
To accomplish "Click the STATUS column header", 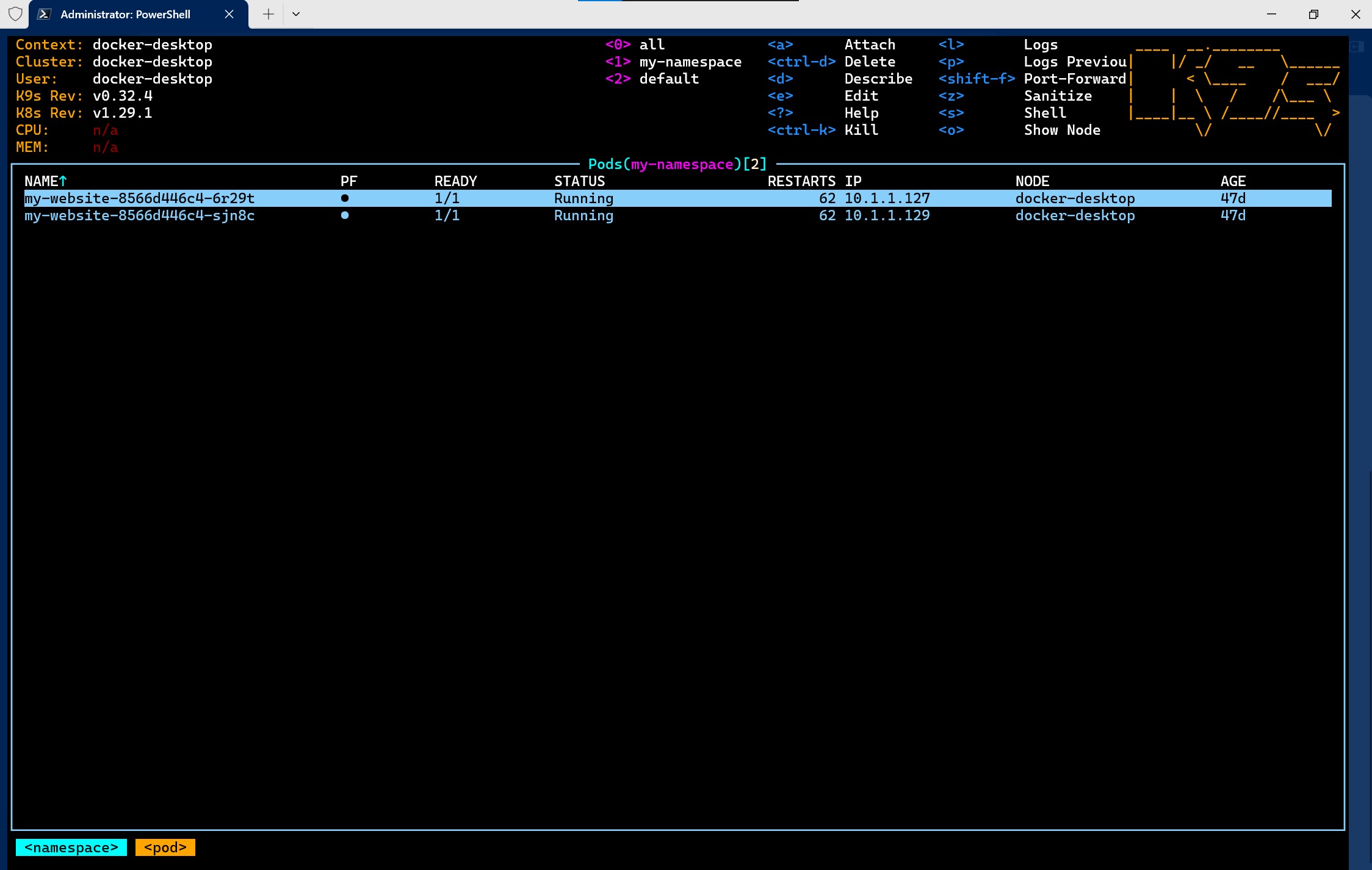I will [579, 181].
